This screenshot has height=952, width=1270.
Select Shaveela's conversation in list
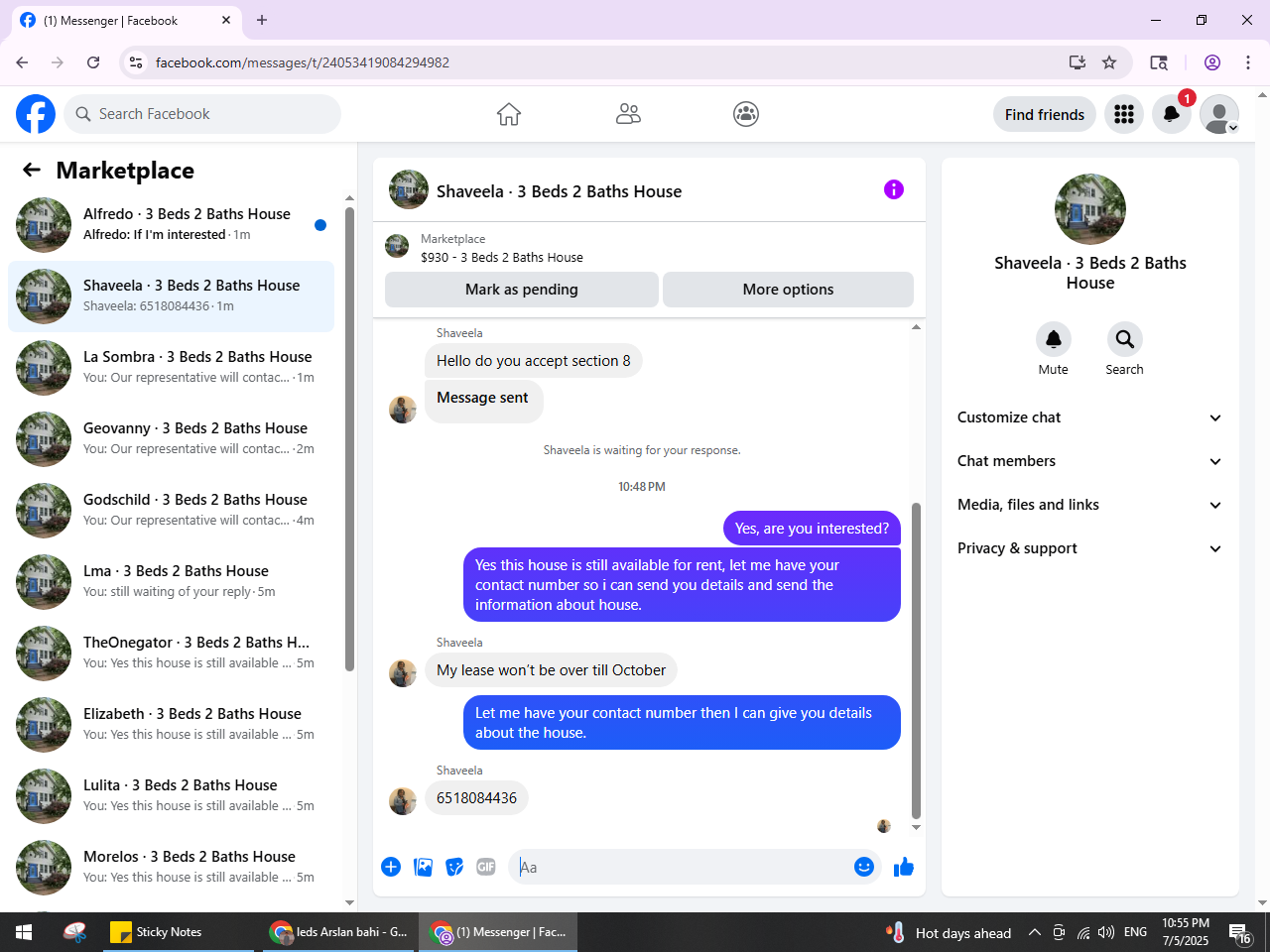coord(171,297)
